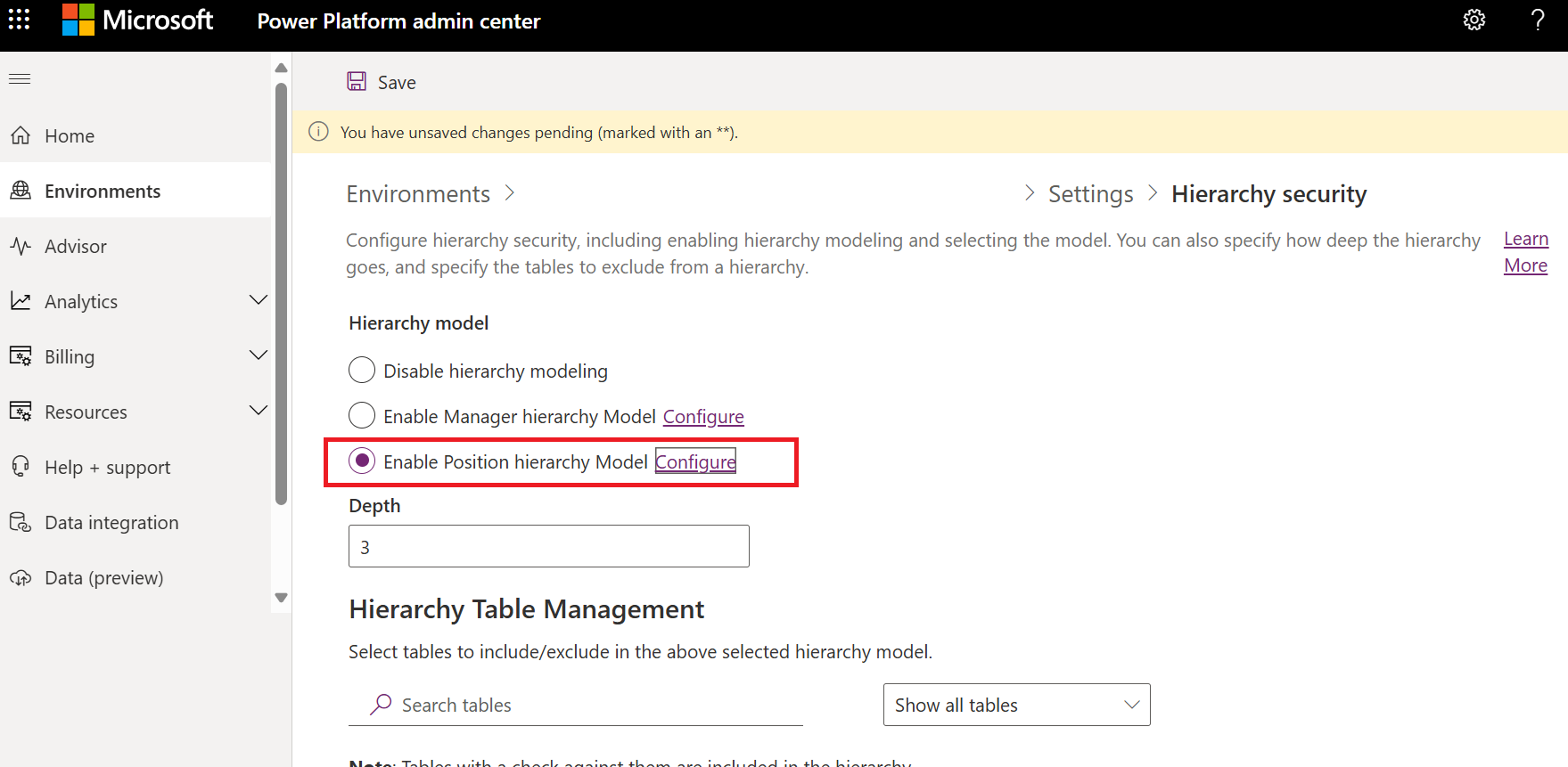
Task: Open the Learn More link
Action: 1525,252
